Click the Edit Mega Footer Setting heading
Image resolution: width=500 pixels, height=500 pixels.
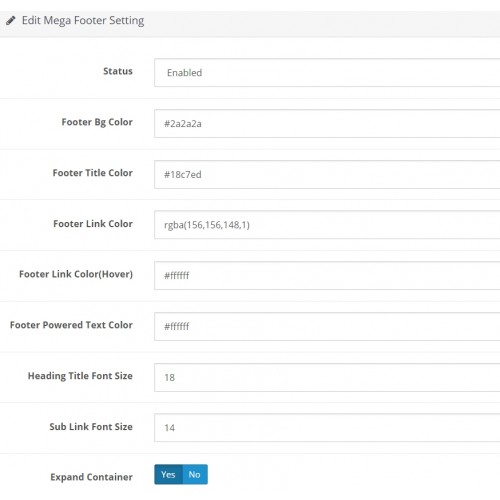pyautogui.click(x=83, y=21)
